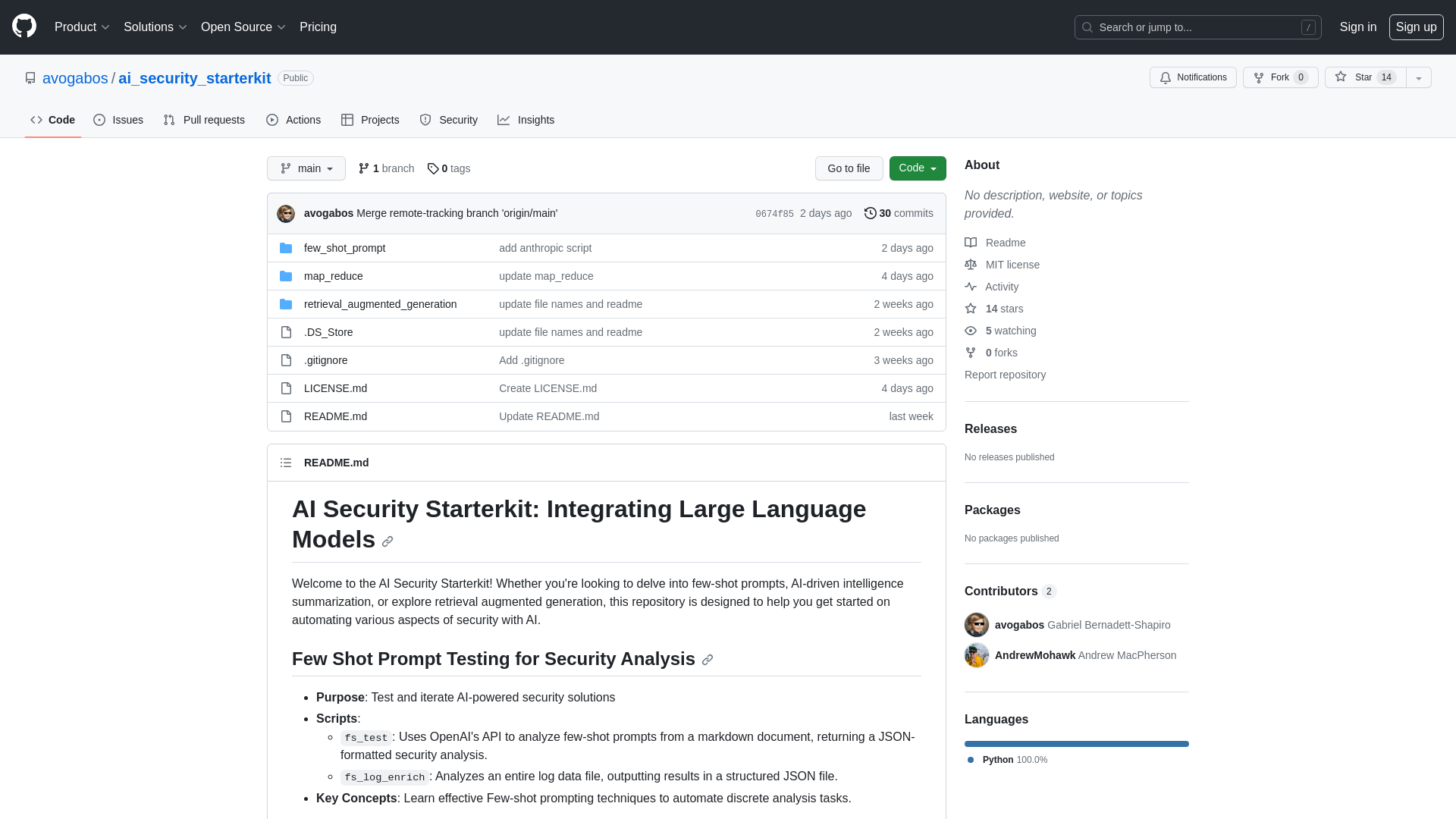Viewport: 1456px width, 819px height.
Task: Focus the Search or jump to field
Action: tap(1198, 27)
